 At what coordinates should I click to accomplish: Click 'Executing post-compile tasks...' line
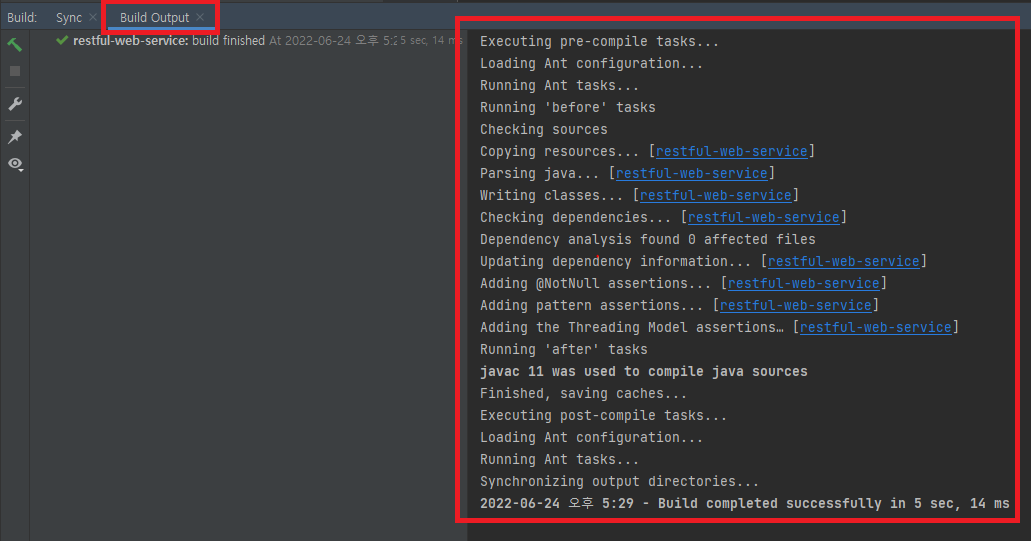tap(604, 415)
